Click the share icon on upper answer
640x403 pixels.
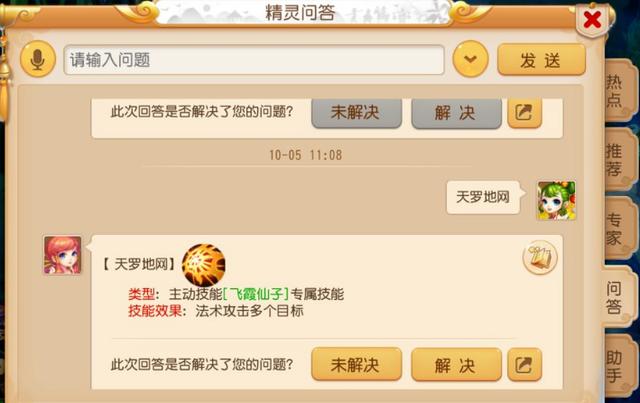(524, 113)
